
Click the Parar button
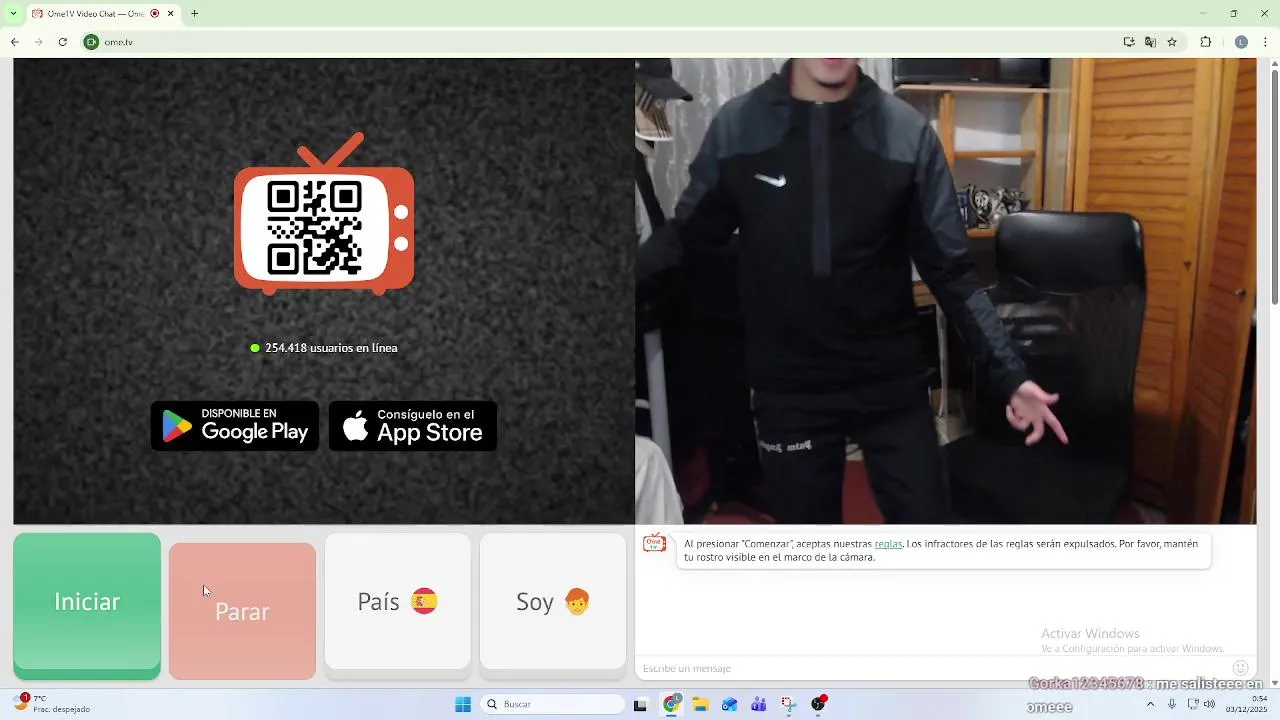tap(242, 611)
